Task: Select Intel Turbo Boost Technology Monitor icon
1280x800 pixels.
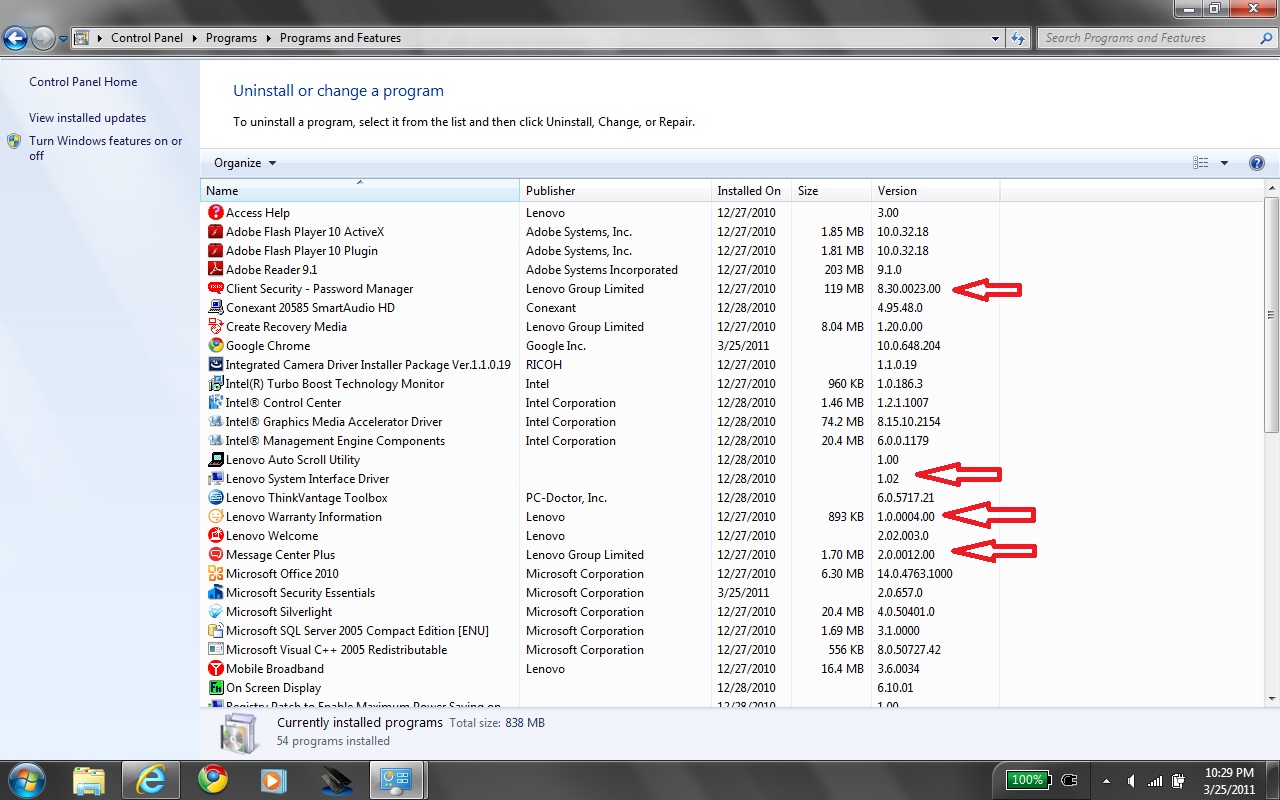Action: pos(215,383)
